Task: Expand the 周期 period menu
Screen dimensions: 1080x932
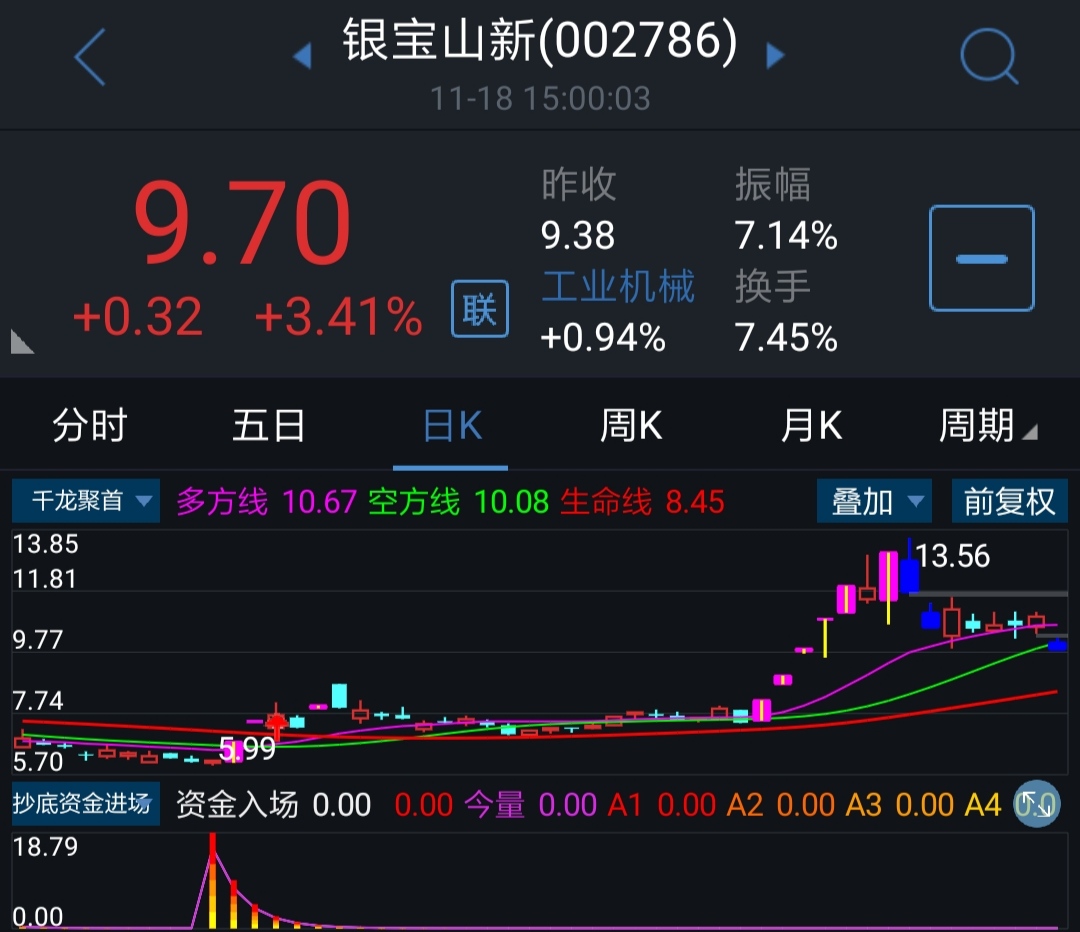Action: pos(986,427)
